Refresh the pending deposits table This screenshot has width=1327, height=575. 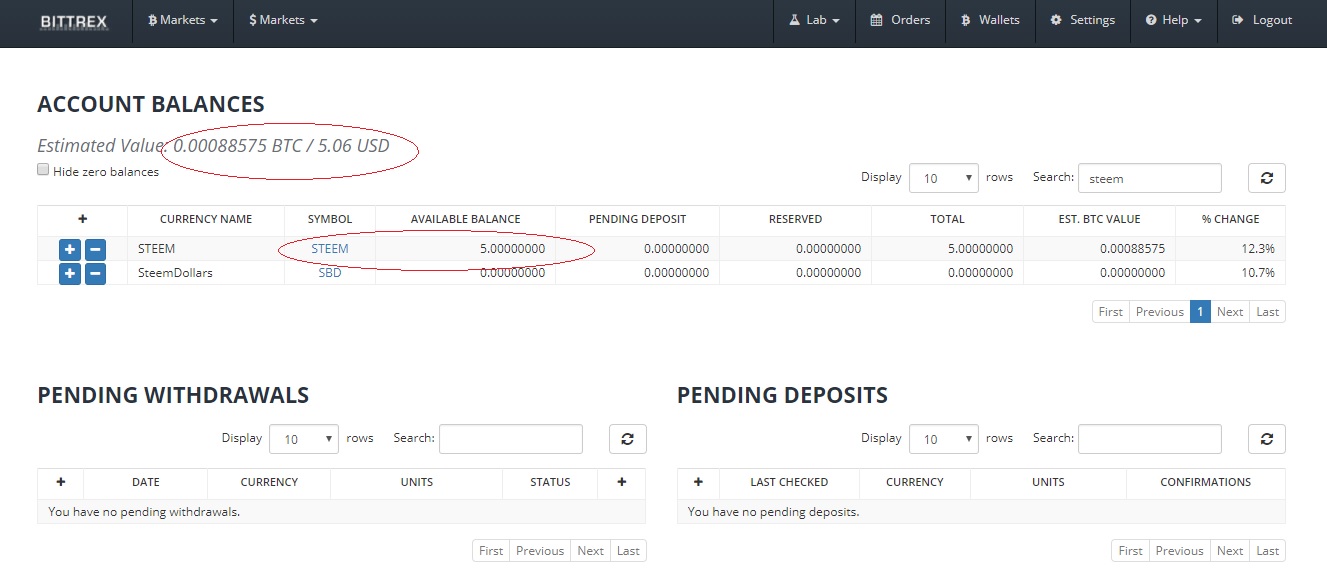pos(1267,439)
